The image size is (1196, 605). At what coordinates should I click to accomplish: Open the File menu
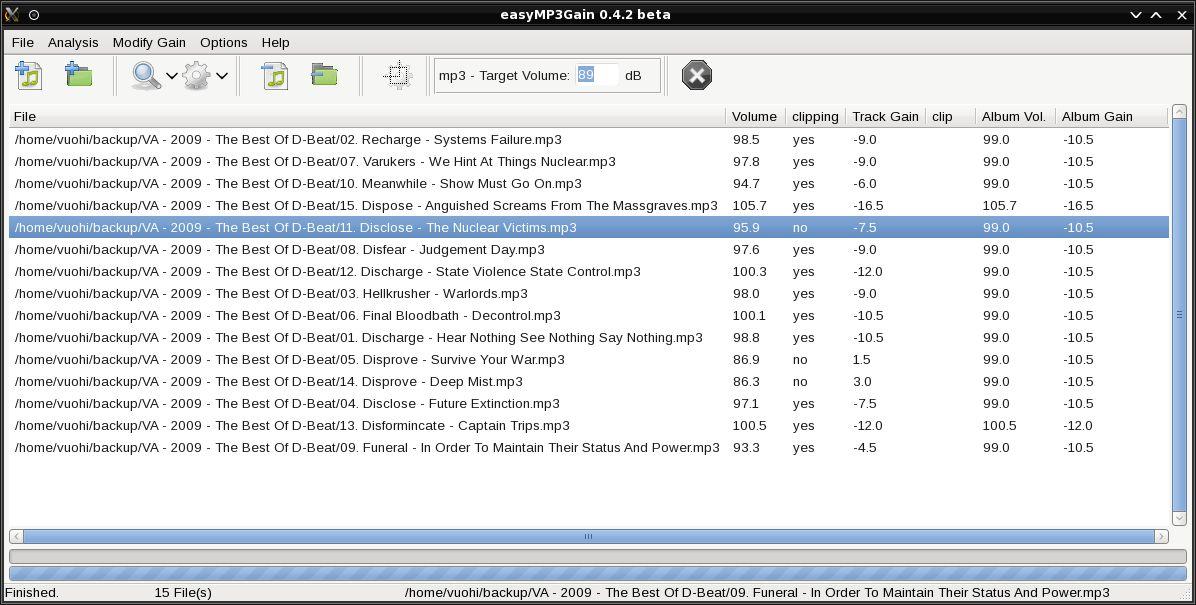point(23,43)
